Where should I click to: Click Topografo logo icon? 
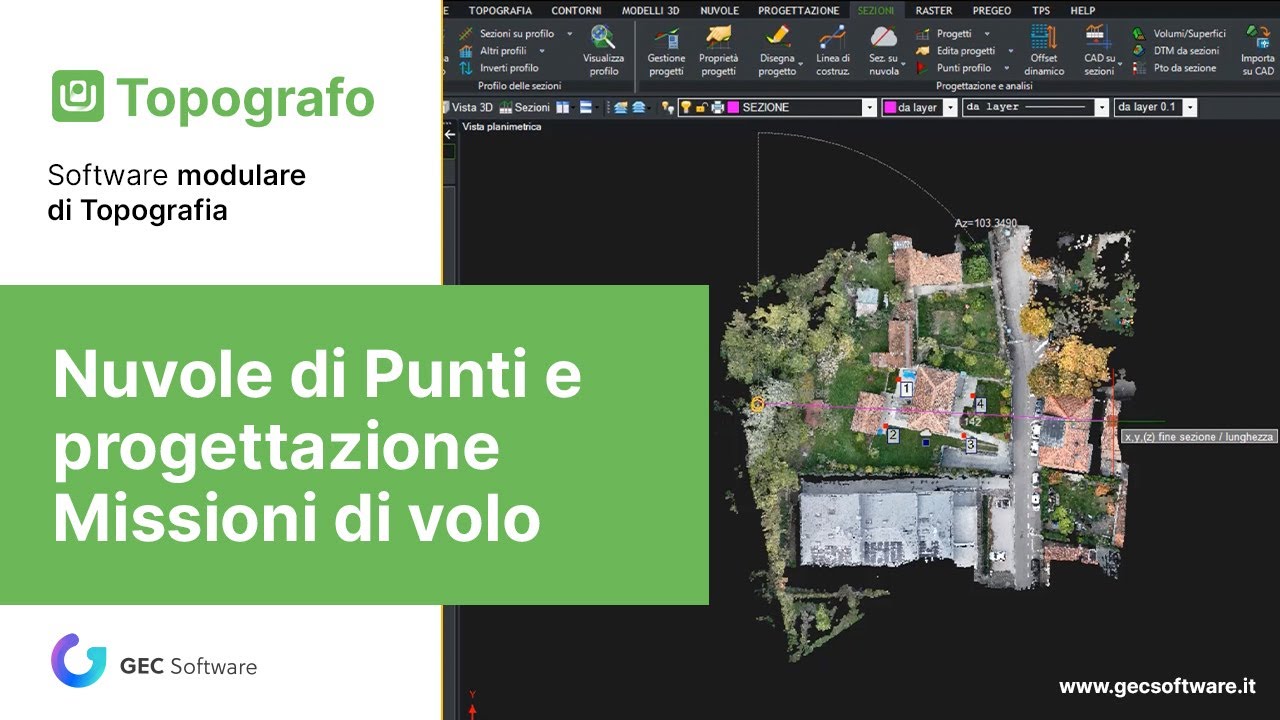point(77,96)
